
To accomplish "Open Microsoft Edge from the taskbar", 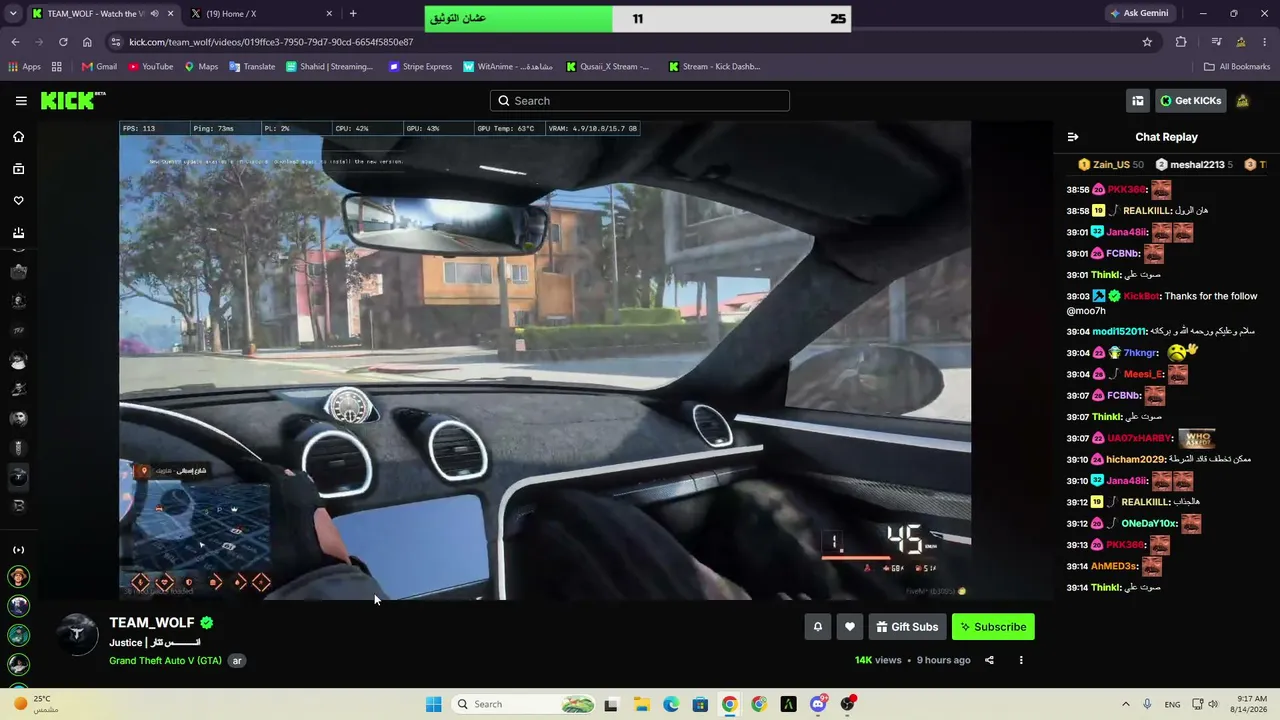I will [670, 704].
